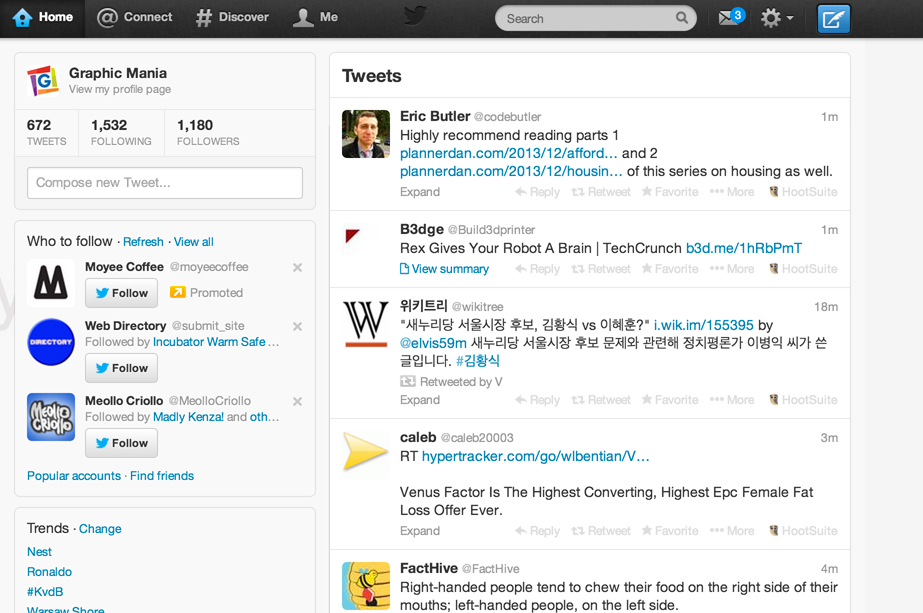
Task: Open the 1,532 Following list
Action: pyautogui.click(x=121, y=132)
